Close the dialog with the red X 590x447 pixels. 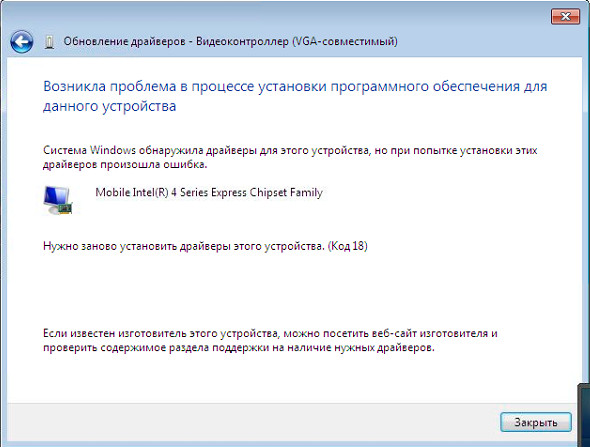click(565, 17)
